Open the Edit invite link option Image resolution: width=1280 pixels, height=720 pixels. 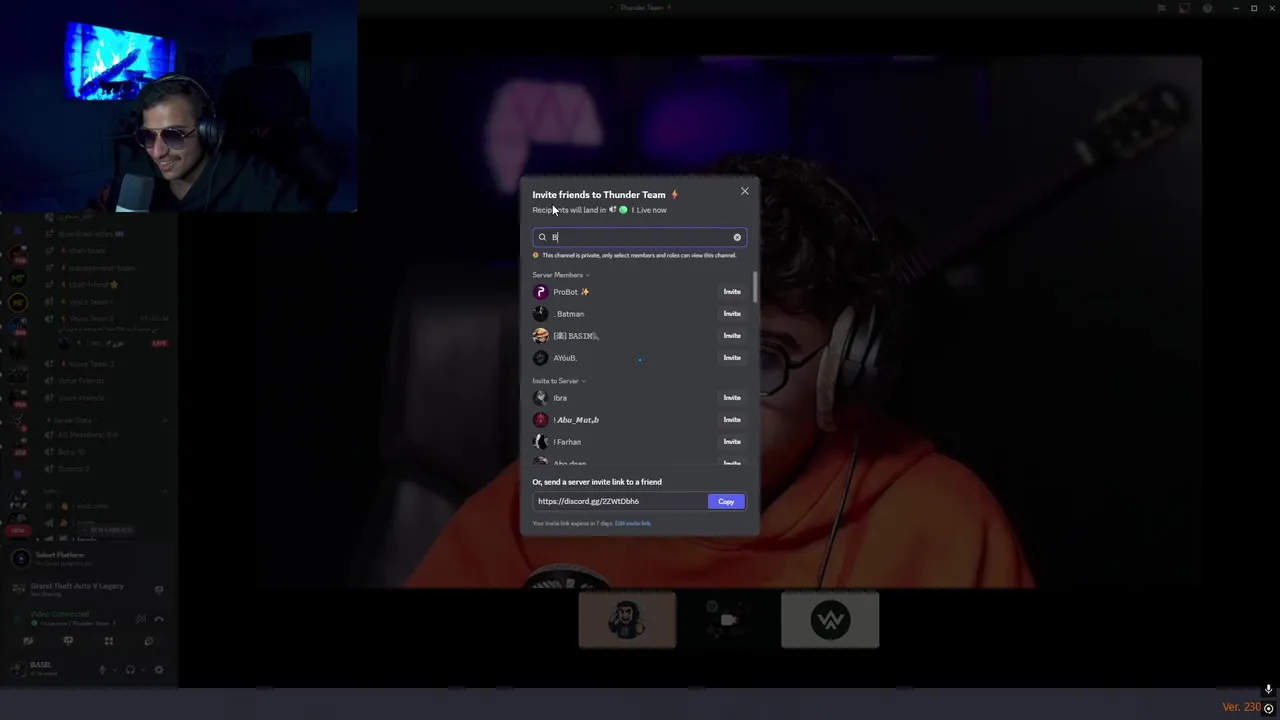pos(633,523)
